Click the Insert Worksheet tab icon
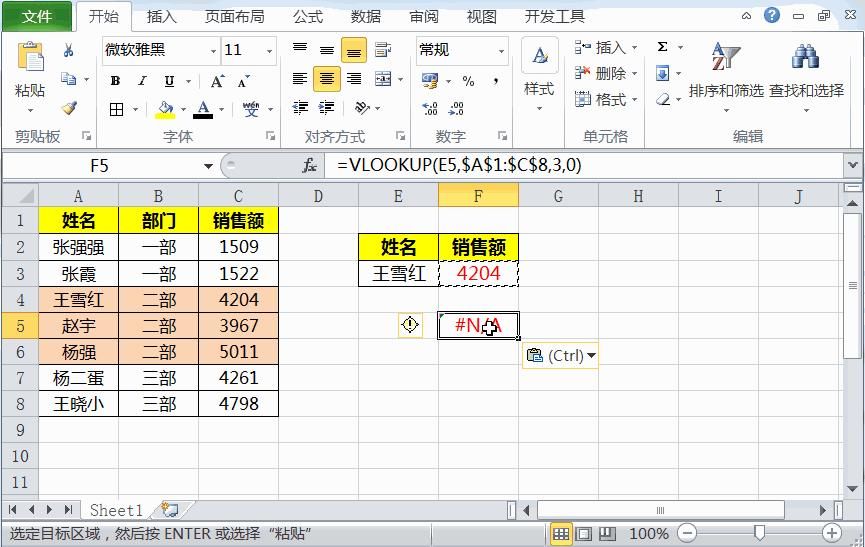 point(169,510)
